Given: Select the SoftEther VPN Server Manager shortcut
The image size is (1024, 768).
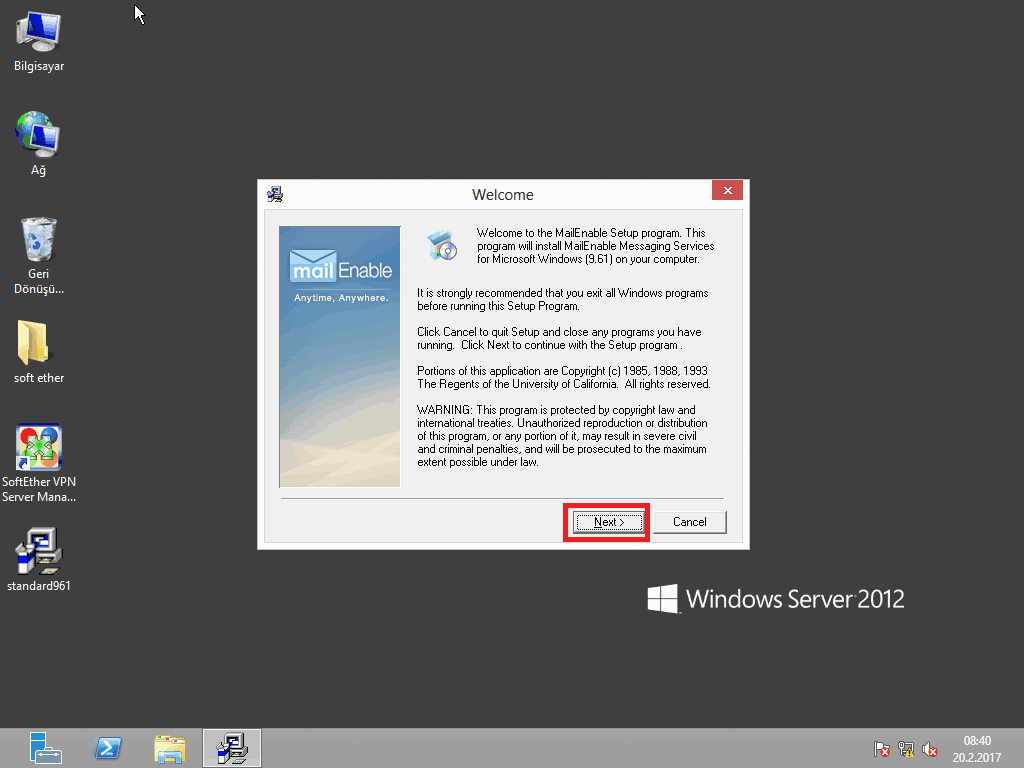Looking at the screenshot, I should coord(39,463).
